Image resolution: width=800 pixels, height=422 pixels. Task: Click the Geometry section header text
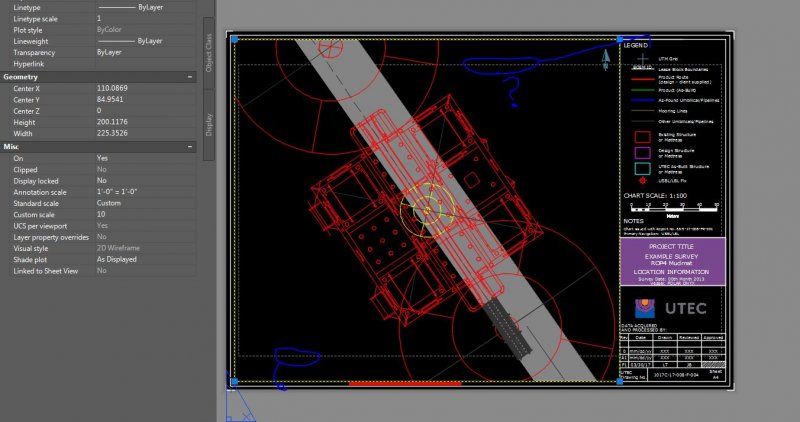coord(20,77)
